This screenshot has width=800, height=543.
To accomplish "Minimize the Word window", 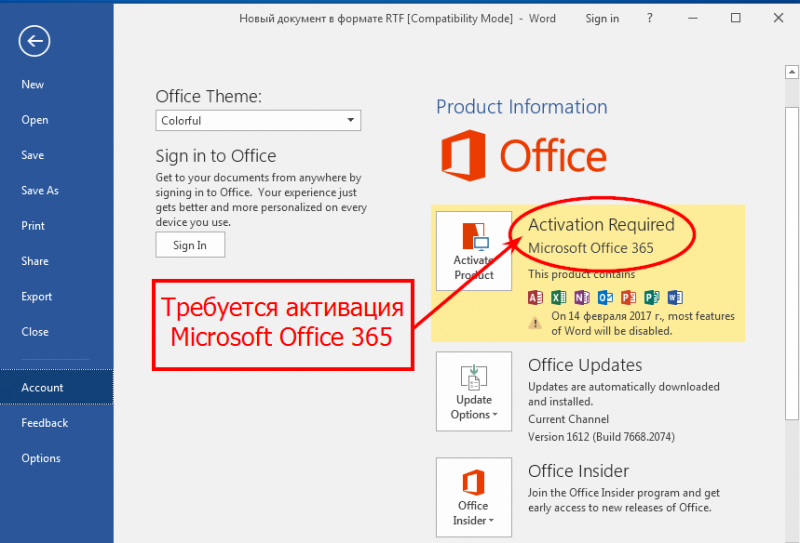I will 693,18.
